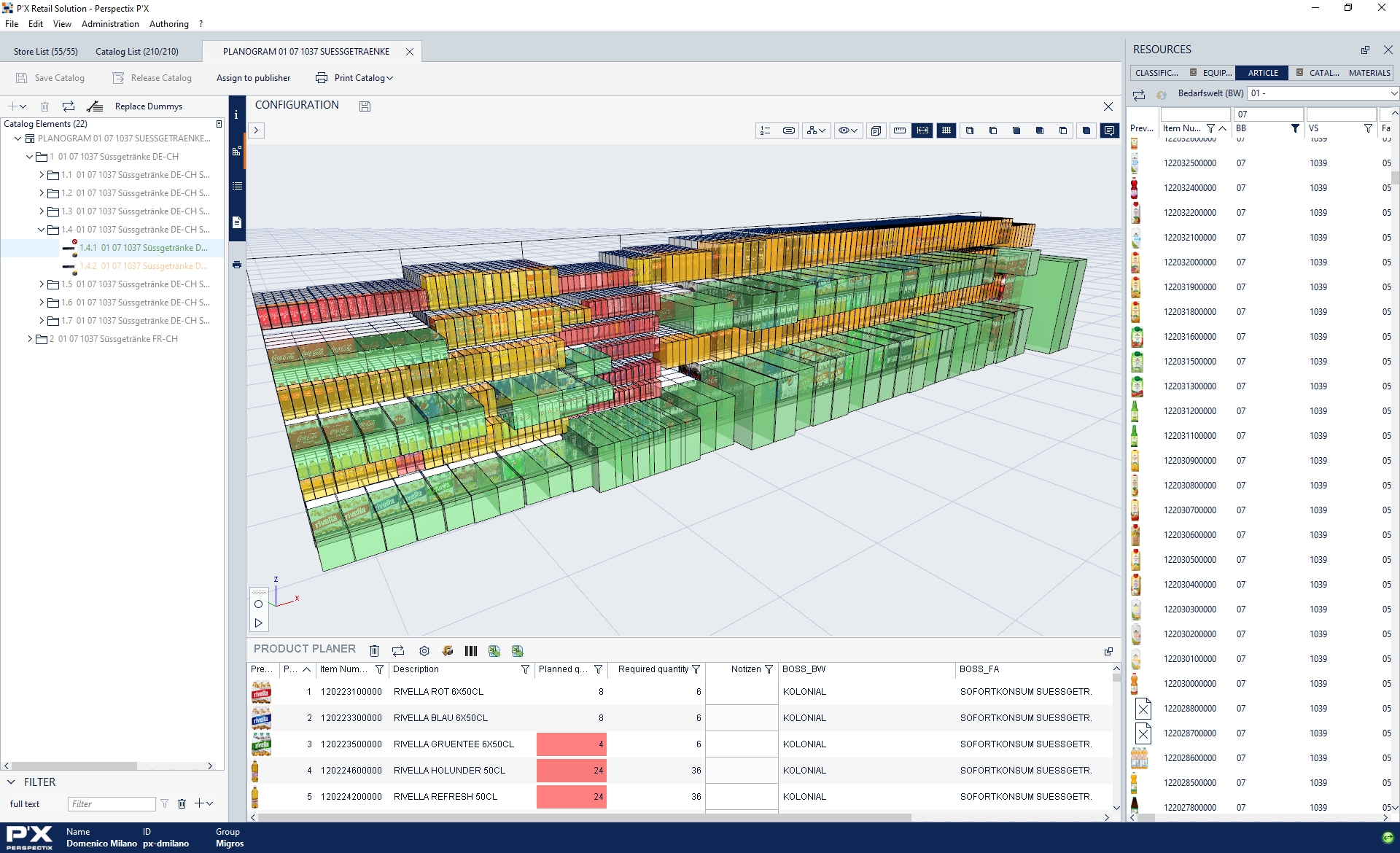The height and width of the screenshot is (853, 1400).
Task: Click Save Catalog button
Action: (50, 78)
